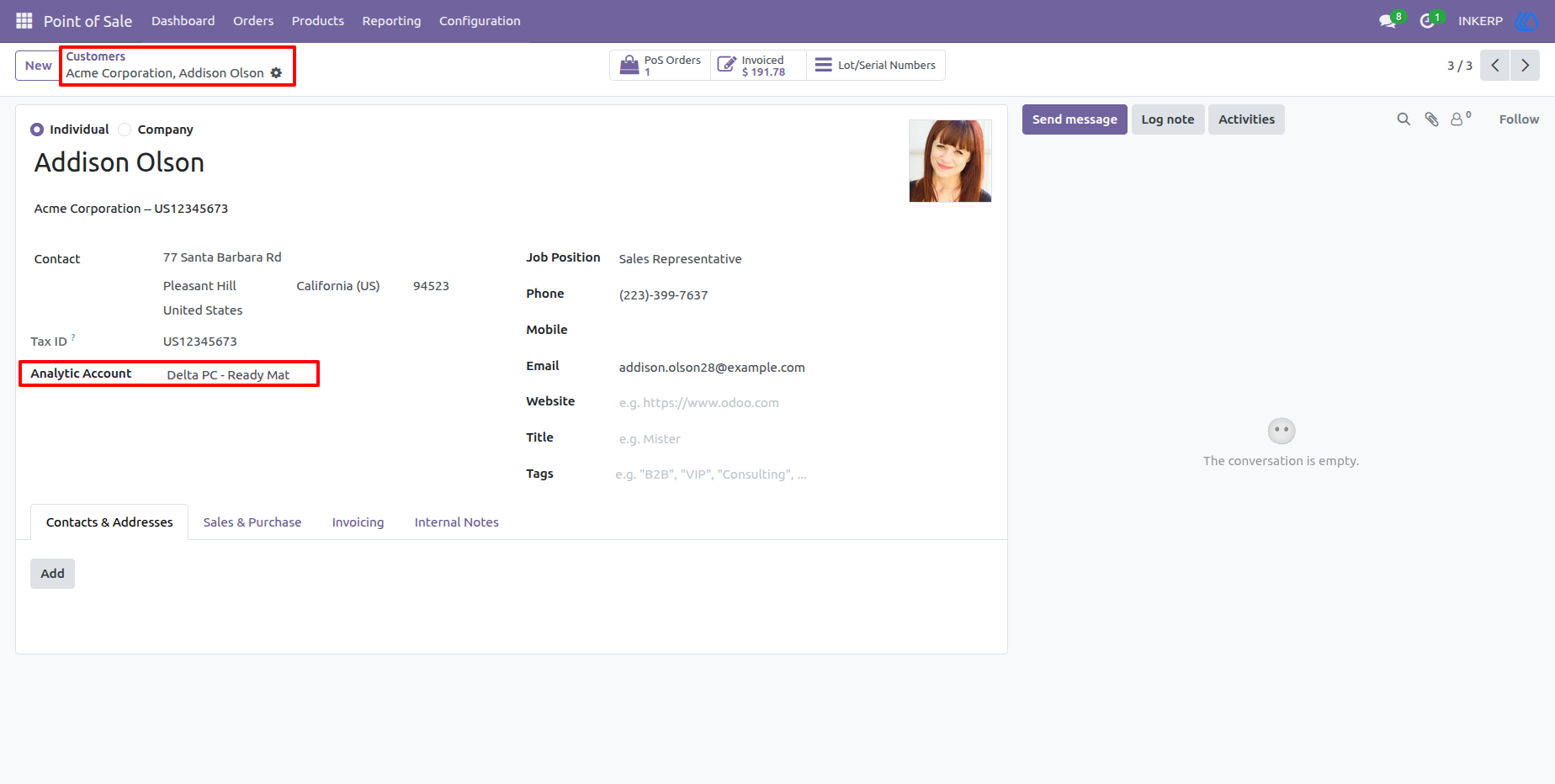Switch to the Invoicing tab
1555x784 pixels.
pos(358,522)
